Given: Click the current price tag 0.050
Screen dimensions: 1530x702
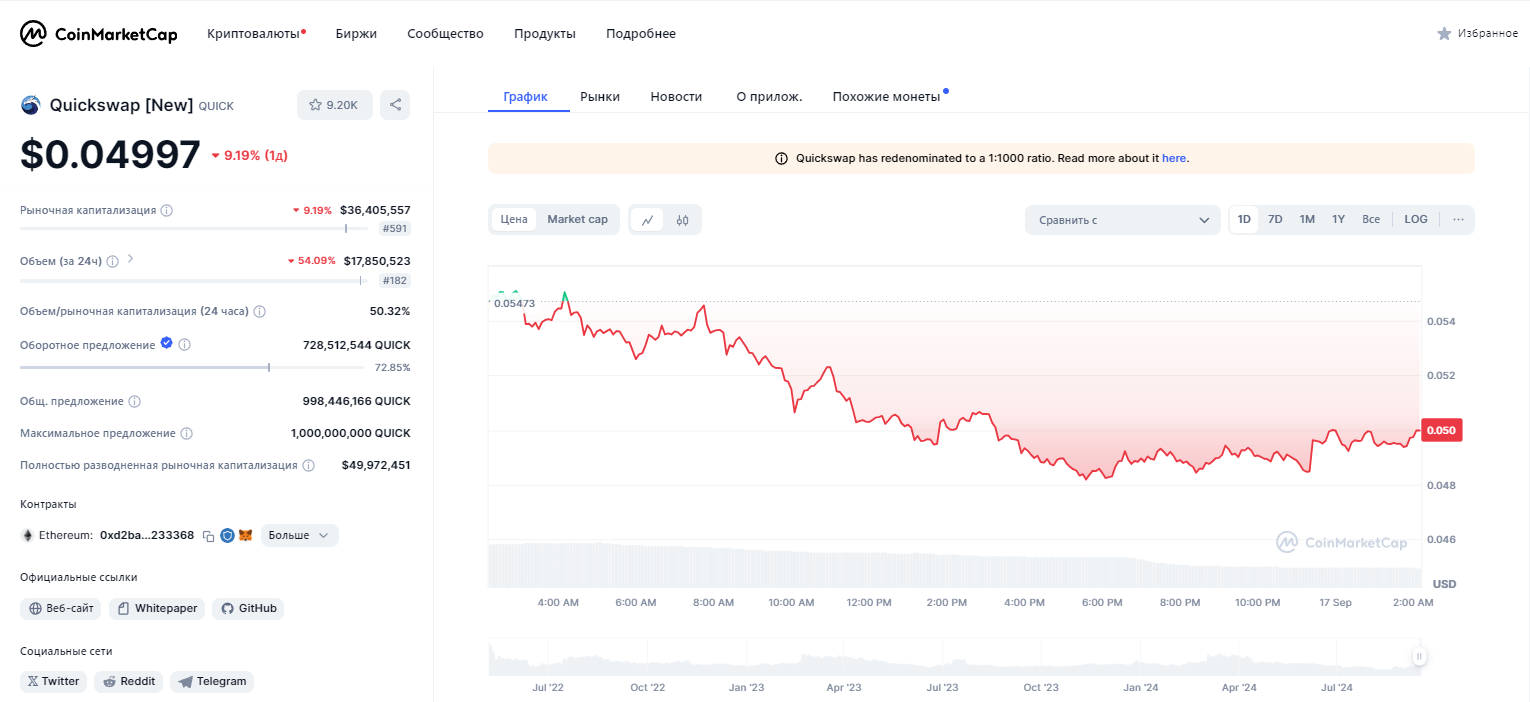Looking at the screenshot, I should [x=1441, y=430].
